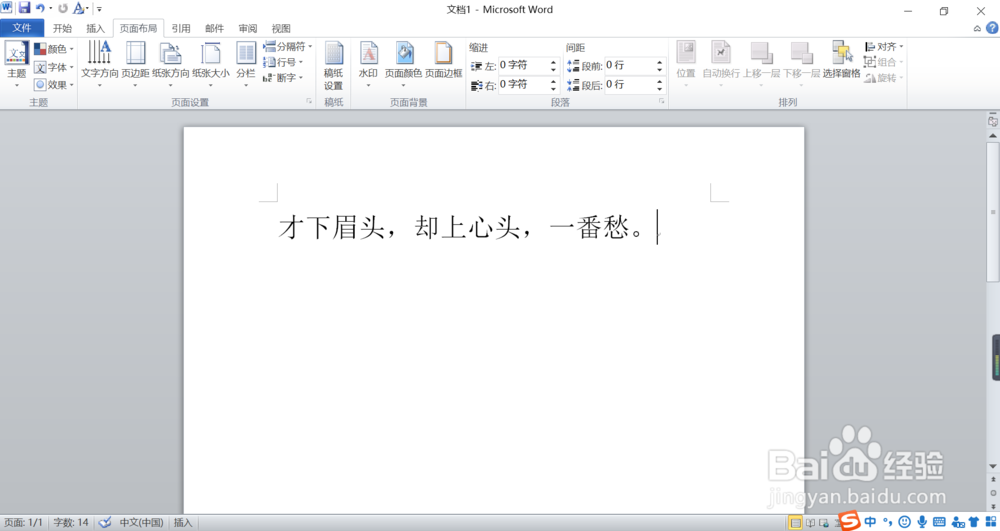Screen dimensions: 1000x531
Task: Click the Sogou input method S logo
Action: pyautogui.click(x=849, y=521)
